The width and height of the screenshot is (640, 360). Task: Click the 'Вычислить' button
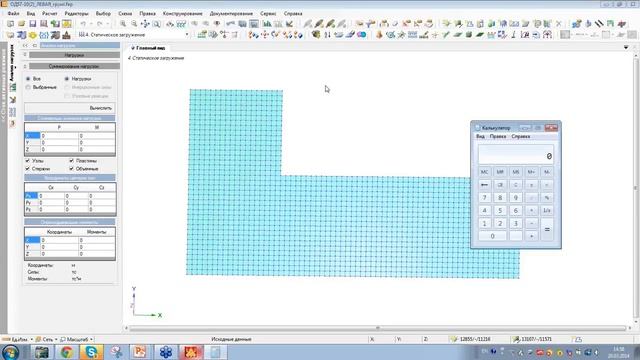click(69, 108)
